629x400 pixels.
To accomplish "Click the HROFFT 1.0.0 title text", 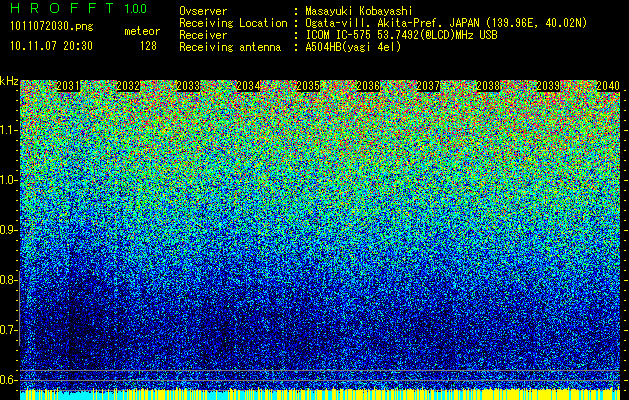I will [79, 8].
